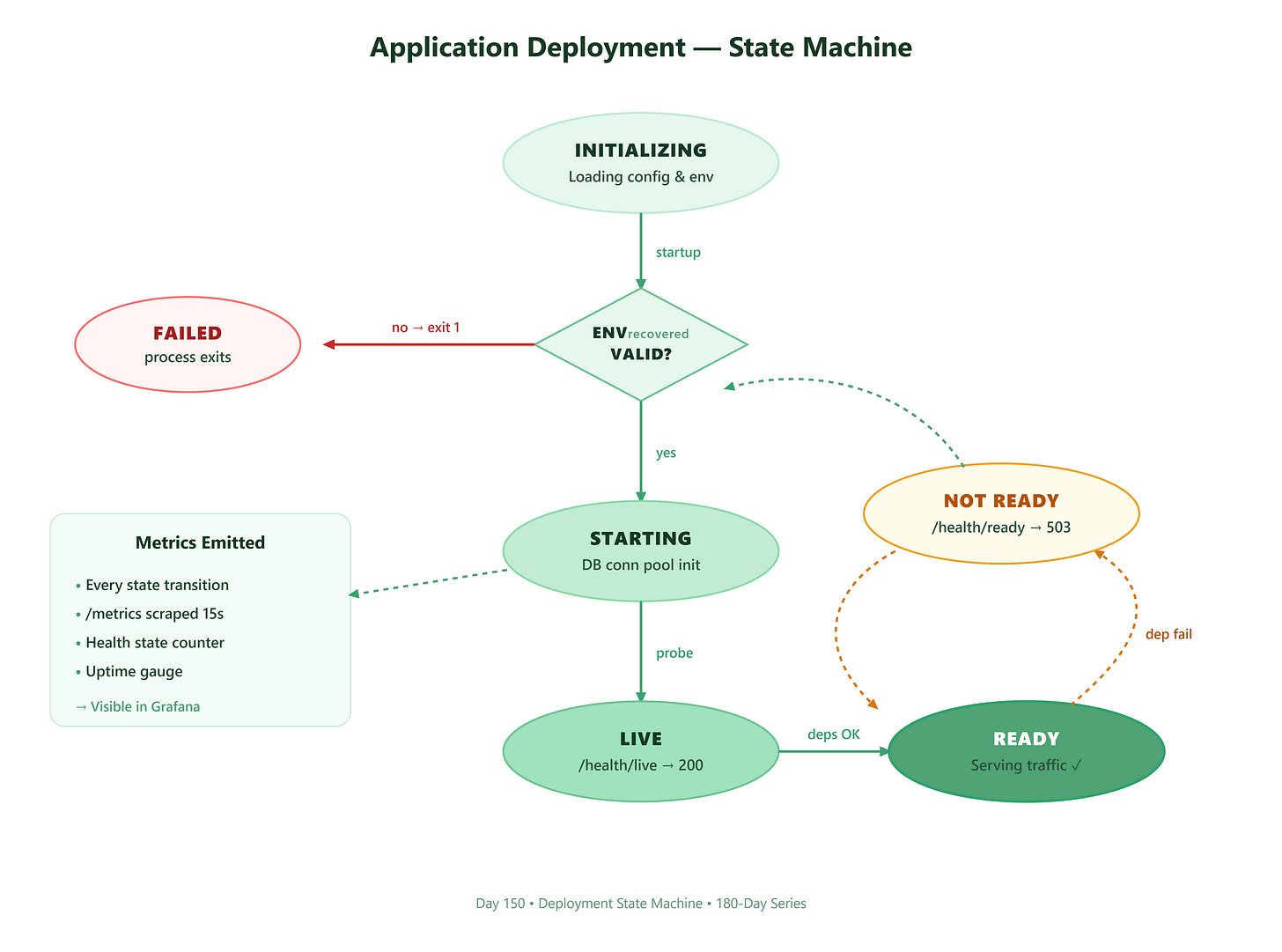Viewport: 1282px width, 952px height.
Task: Click the 'startup' transition label
Action: pos(678,253)
